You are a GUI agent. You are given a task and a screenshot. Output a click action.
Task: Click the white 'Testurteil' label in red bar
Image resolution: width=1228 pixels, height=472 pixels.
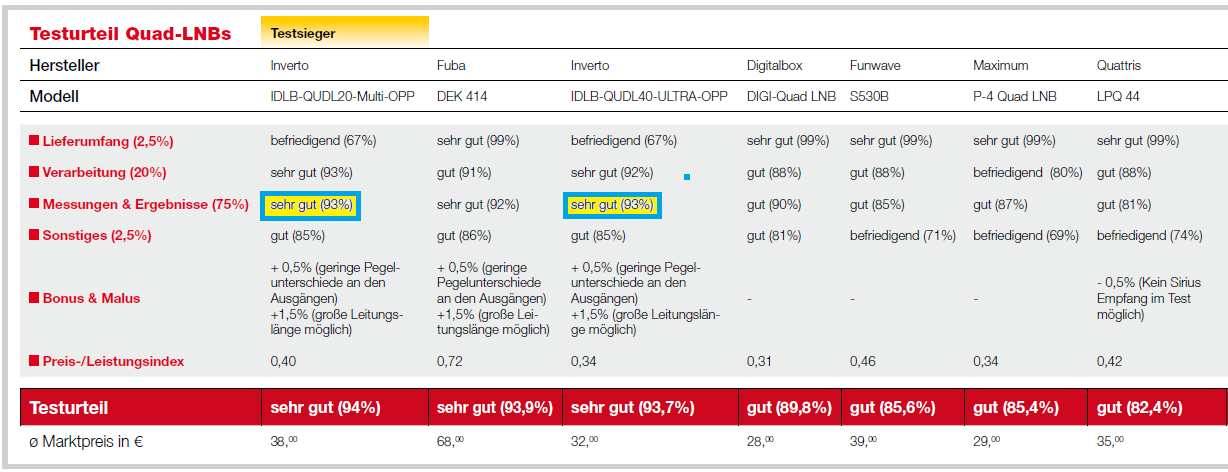[69, 408]
